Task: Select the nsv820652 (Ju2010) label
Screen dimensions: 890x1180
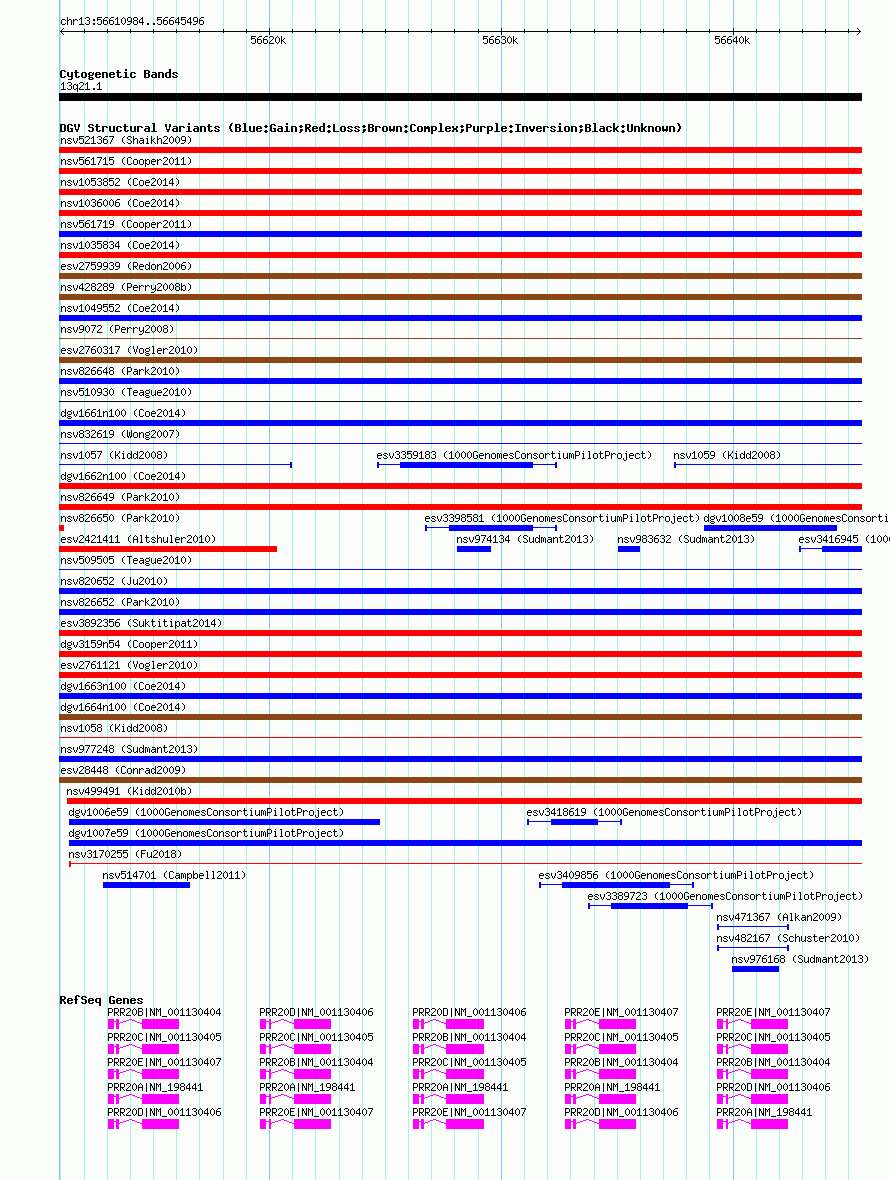Action: pyautogui.click(x=114, y=582)
